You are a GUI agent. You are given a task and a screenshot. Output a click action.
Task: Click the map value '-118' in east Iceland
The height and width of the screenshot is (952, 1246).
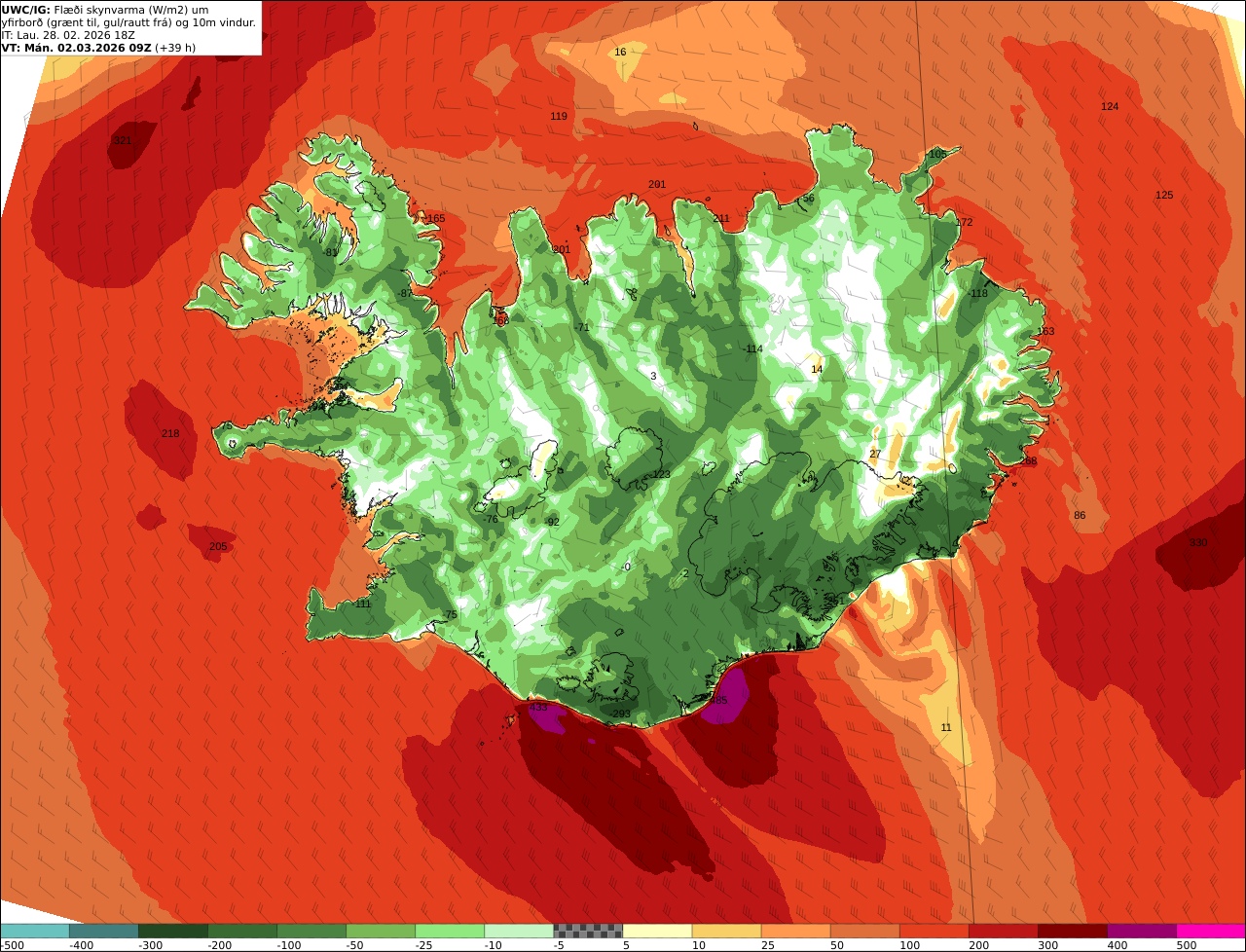tap(977, 294)
